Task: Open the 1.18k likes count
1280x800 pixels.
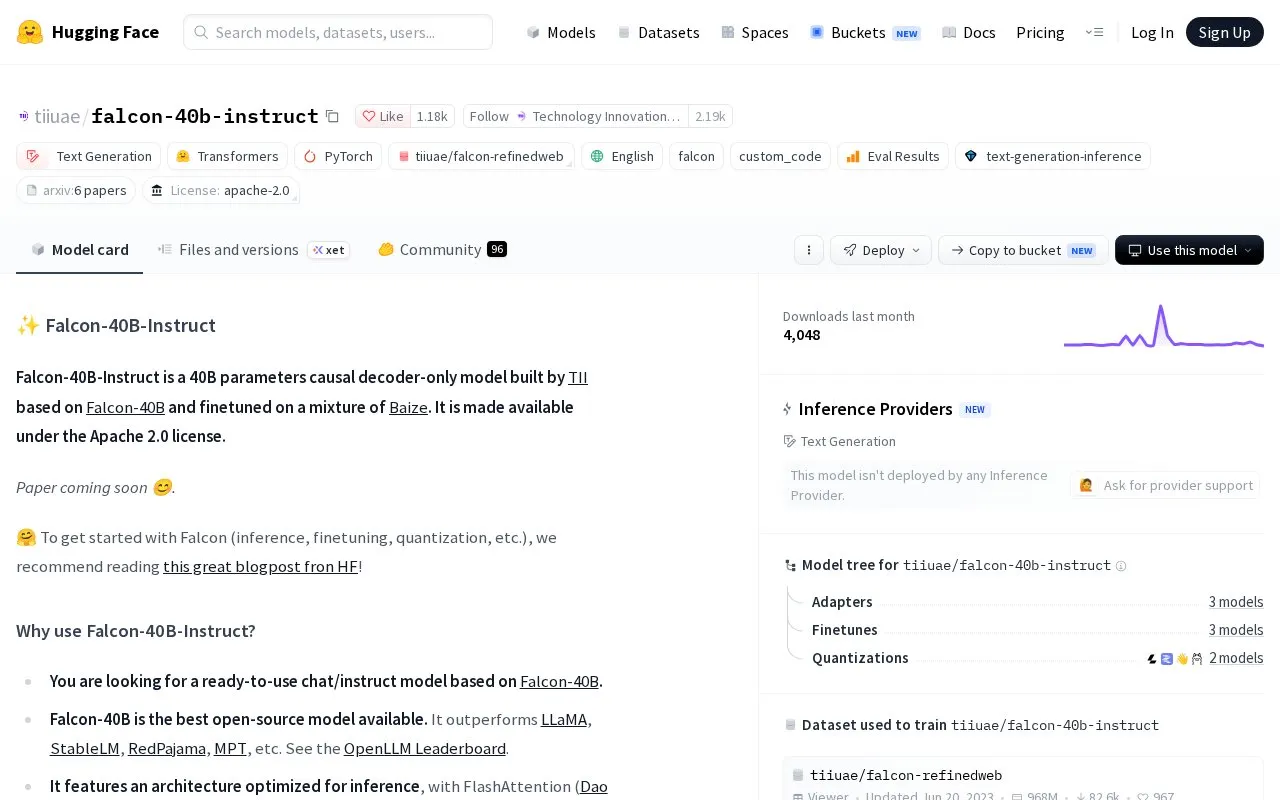Action: 432,116
